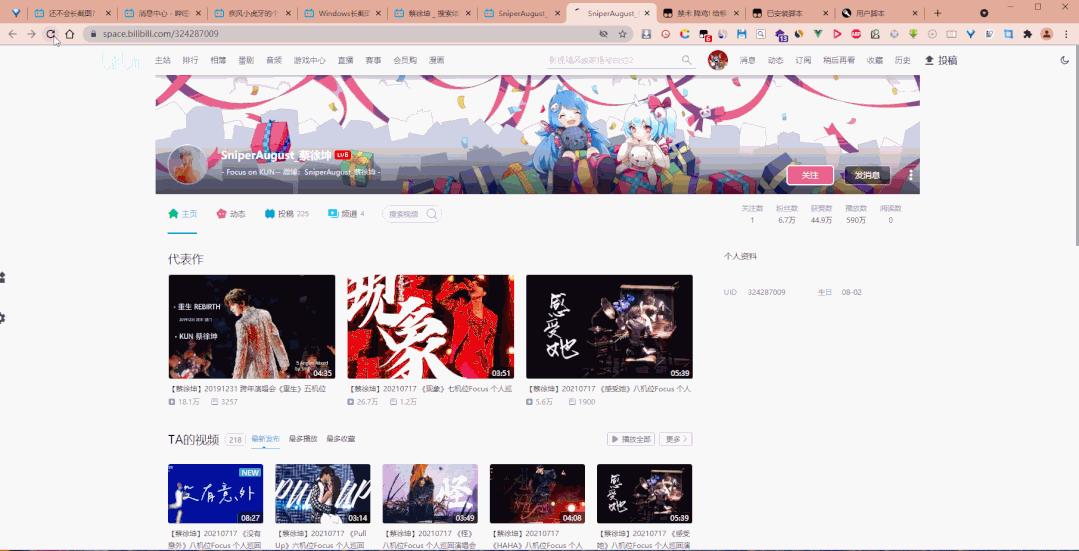The image size is (1079, 551).
Task: Click the pink 关注 follow button
Action: point(810,175)
